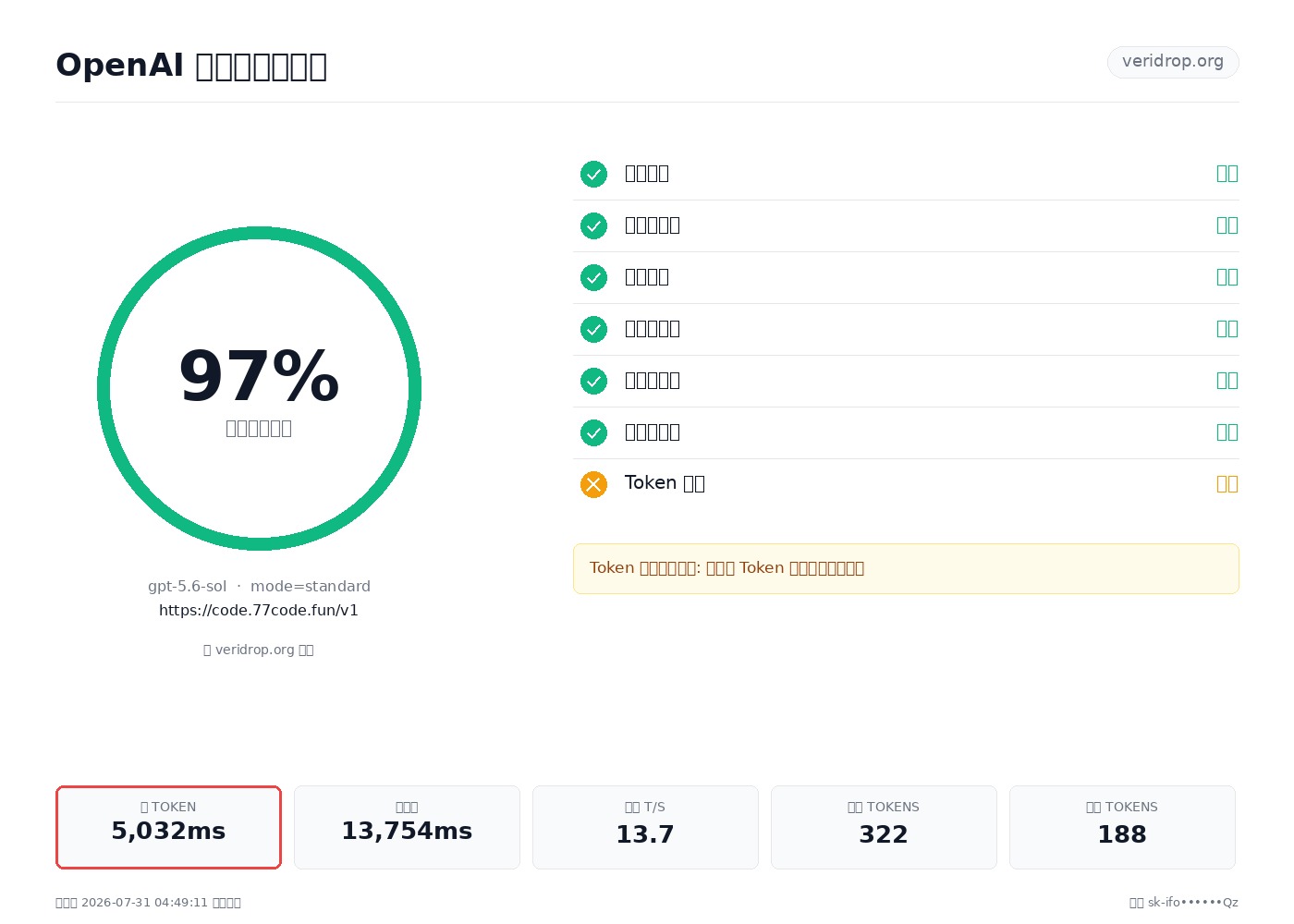Click the fourth green checkmark in the checklist
The image size is (1294, 924).
(x=593, y=329)
